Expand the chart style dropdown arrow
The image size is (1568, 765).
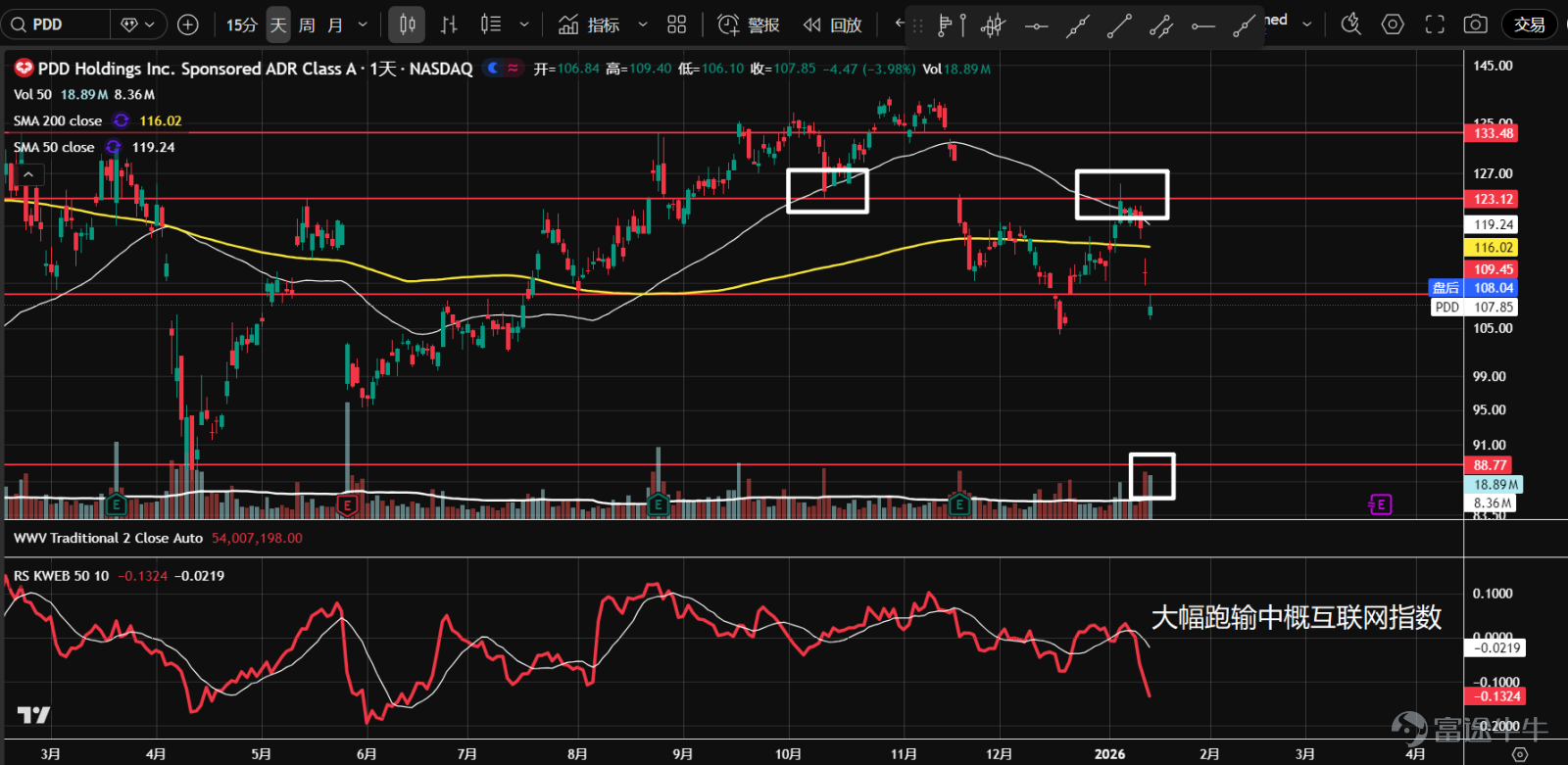pos(524,24)
